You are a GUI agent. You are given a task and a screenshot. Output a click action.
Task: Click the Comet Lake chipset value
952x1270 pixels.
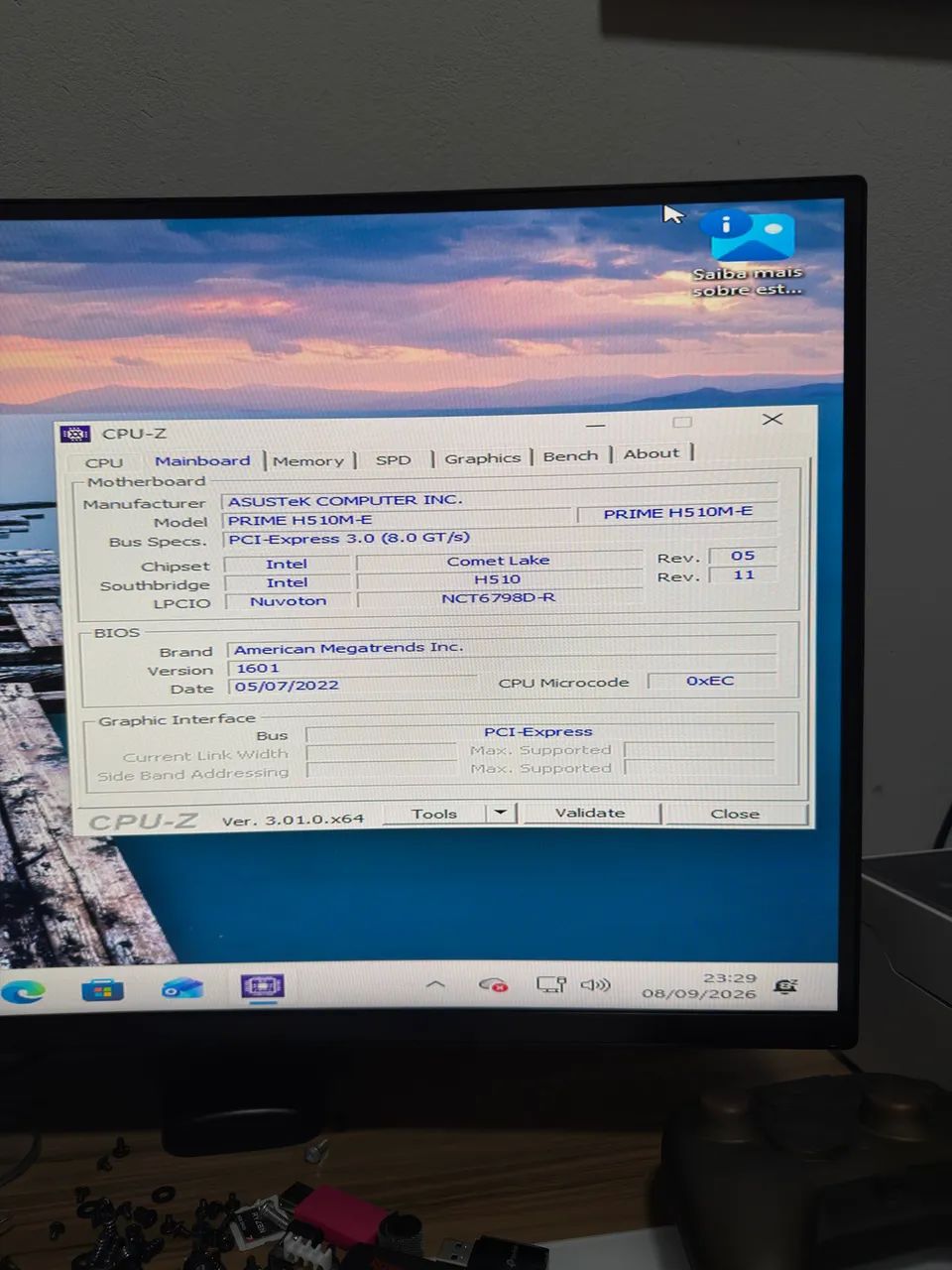pos(498,561)
